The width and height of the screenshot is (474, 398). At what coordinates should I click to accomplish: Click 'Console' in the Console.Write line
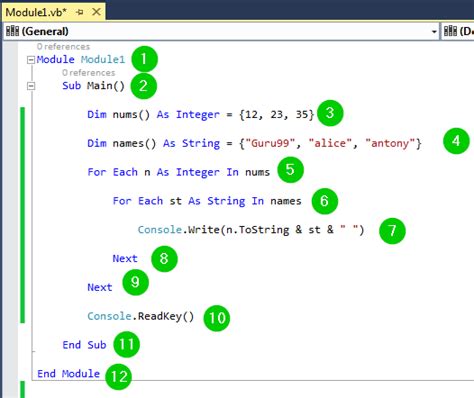tap(160, 230)
